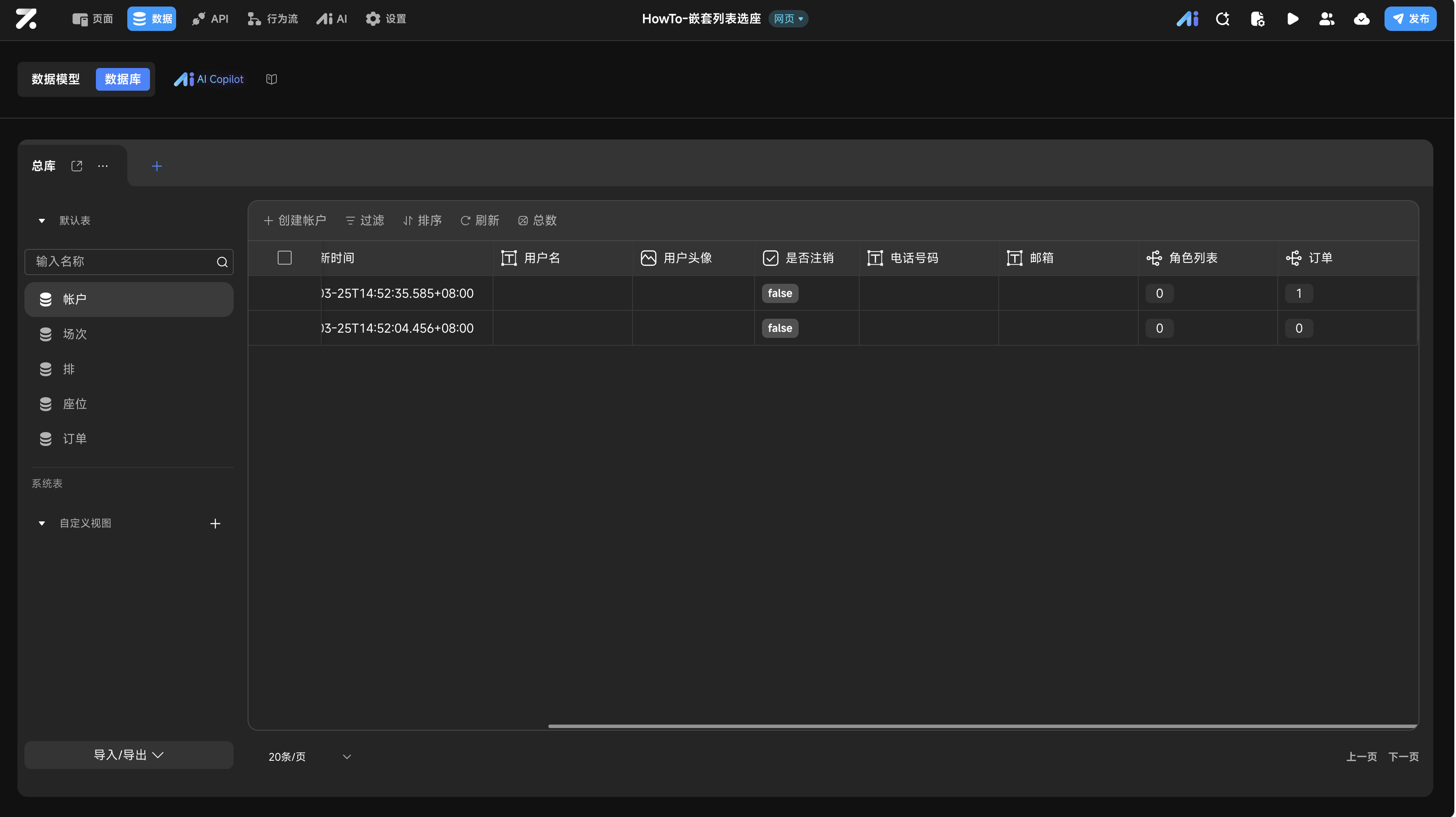The height and width of the screenshot is (817, 1456).
Task: Click the AI assistant icon in top bar
Action: (x=1187, y=19)
